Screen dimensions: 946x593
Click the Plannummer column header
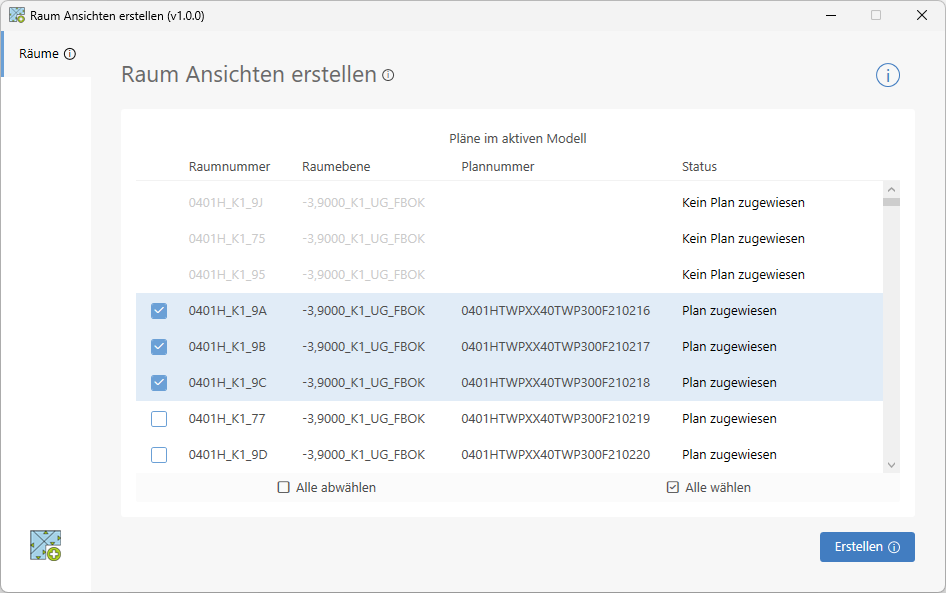(x=498, y=167)
